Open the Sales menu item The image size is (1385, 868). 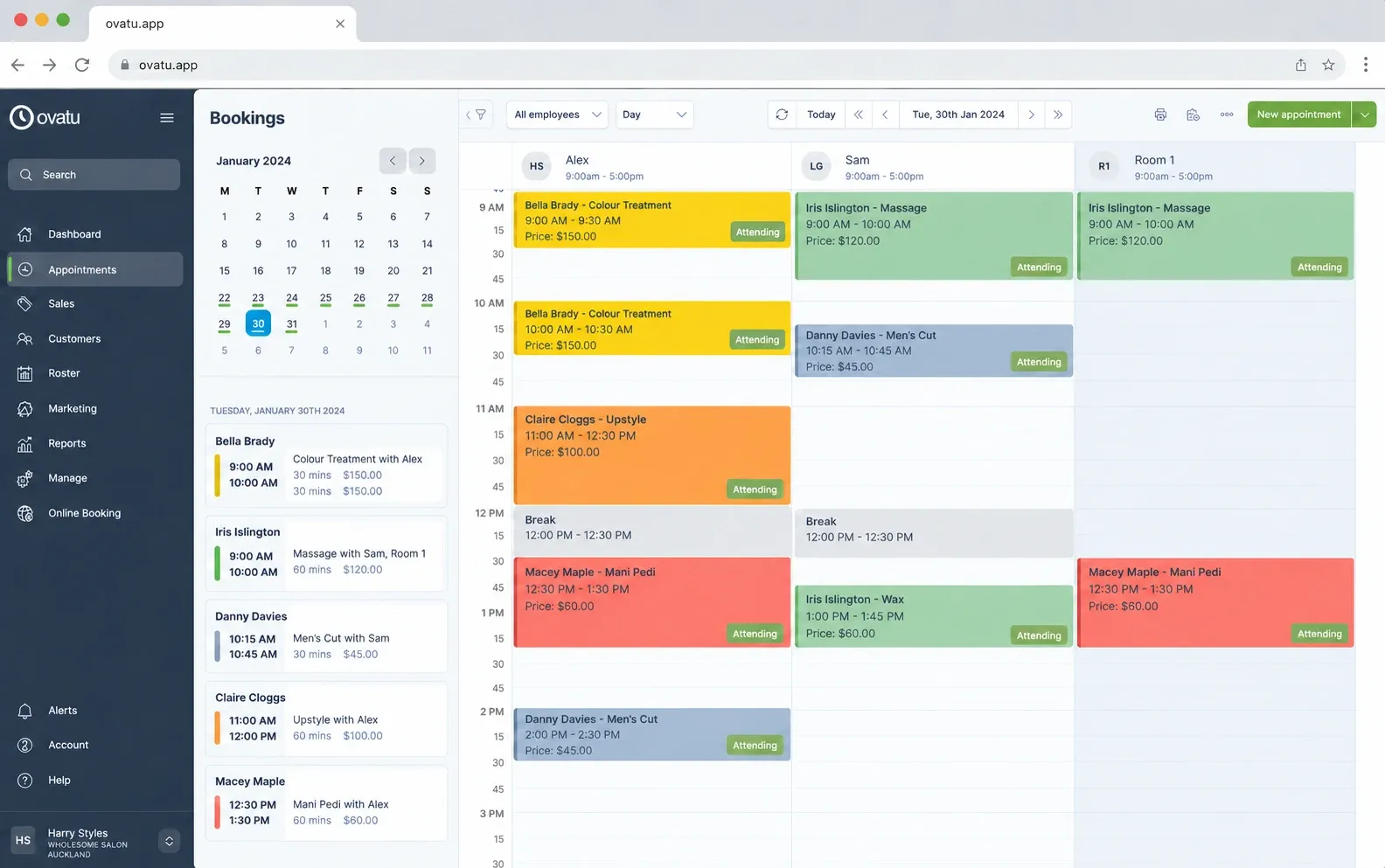[x=95, y=303]
